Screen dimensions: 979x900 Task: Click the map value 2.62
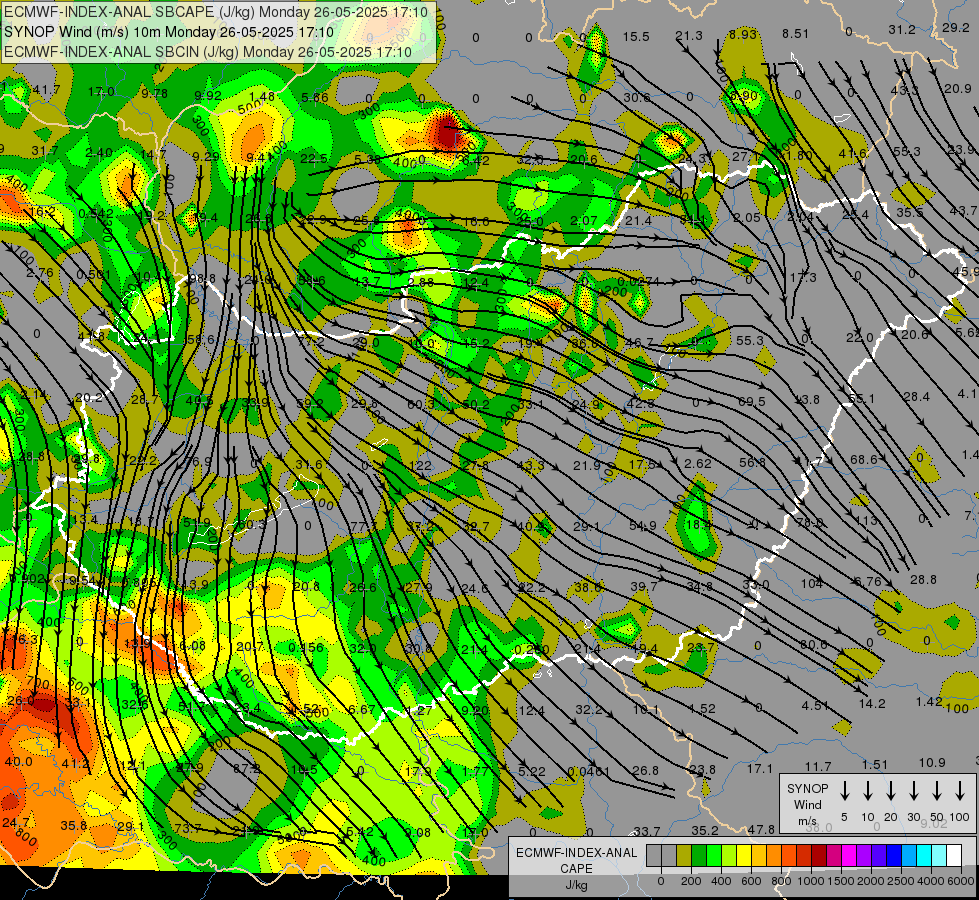tap(697, 463)
